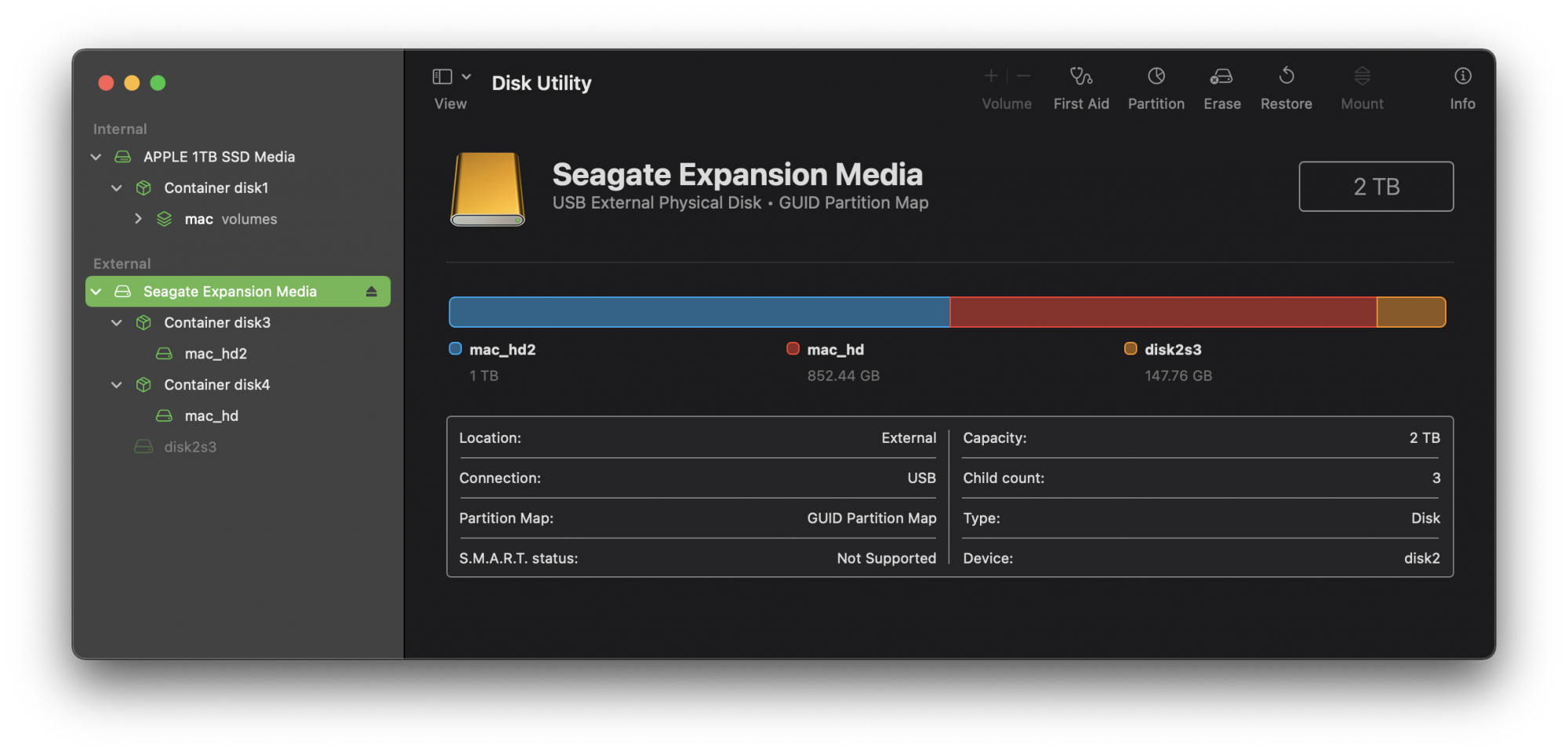Collapse Container disk4
Screen dimensions: 1568x755
point(117,385)
